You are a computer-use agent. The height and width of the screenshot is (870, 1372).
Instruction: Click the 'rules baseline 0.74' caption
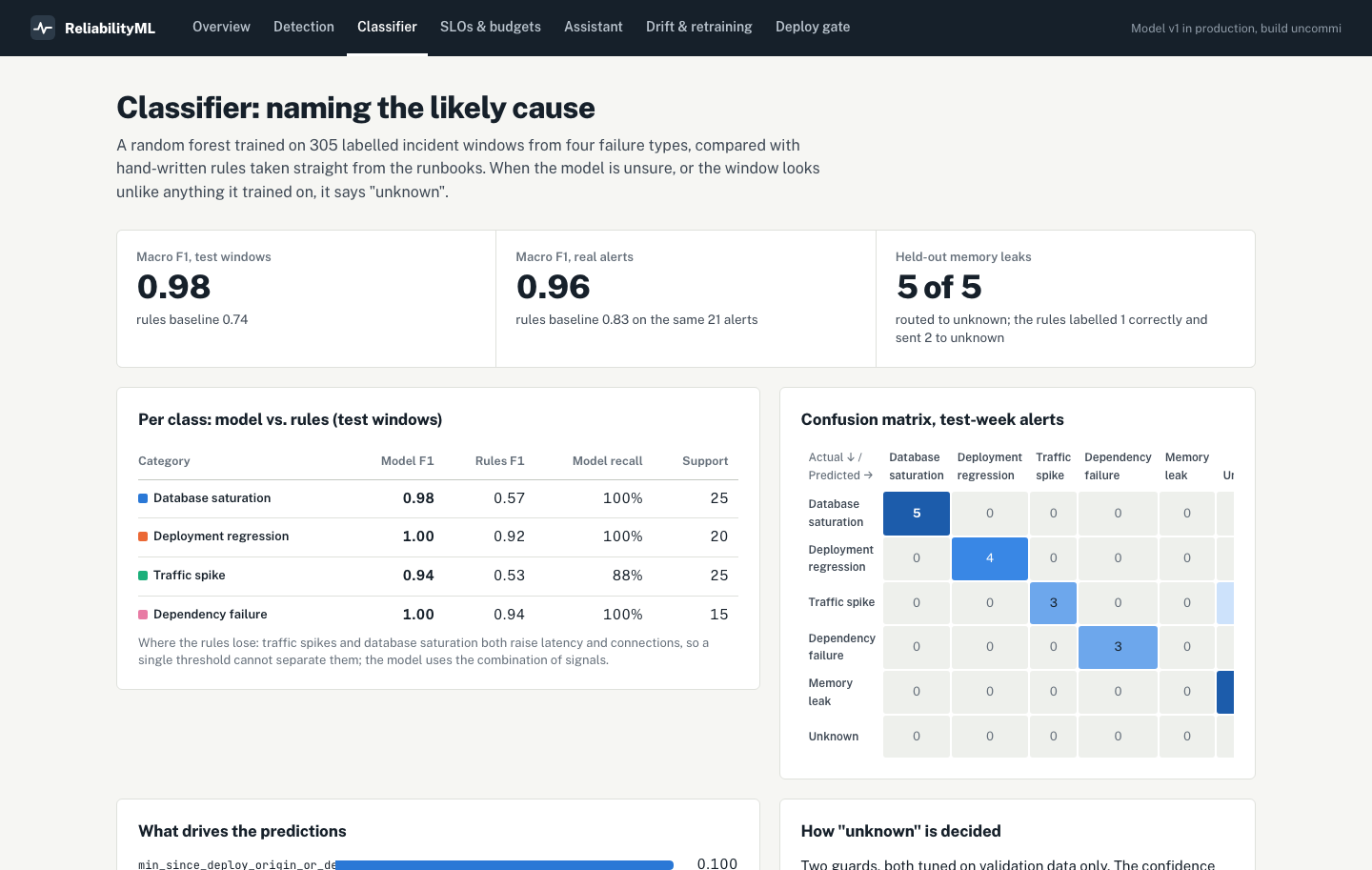pyautogui.click(x=192, y=320)
